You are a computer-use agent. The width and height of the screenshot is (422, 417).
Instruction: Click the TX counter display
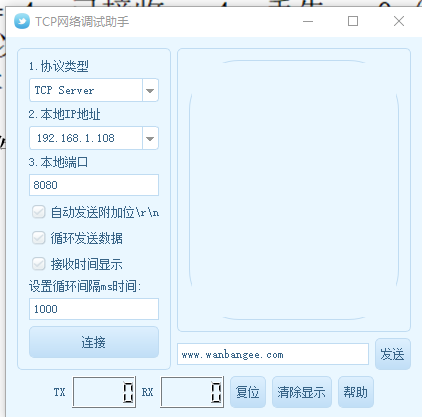(x=104, y=392)
